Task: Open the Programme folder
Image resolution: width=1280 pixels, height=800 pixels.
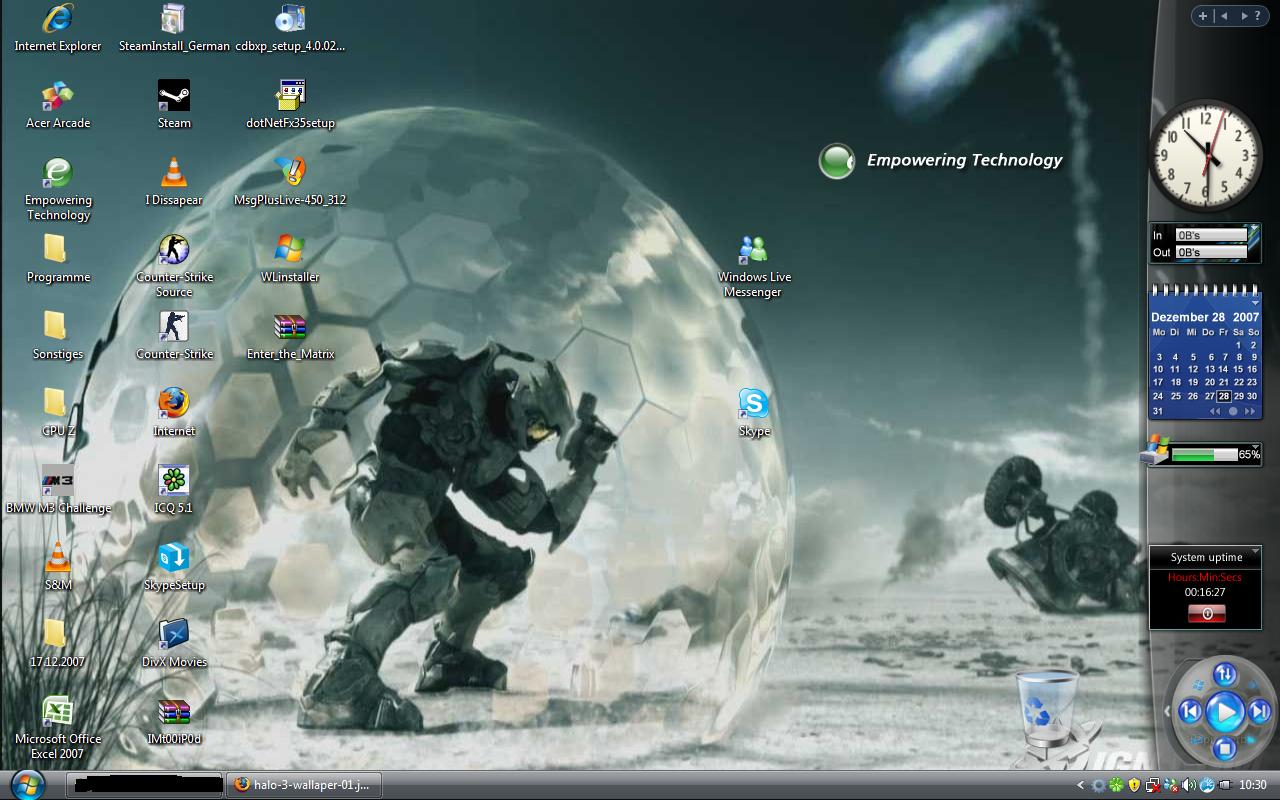Action: click(57, 259)
